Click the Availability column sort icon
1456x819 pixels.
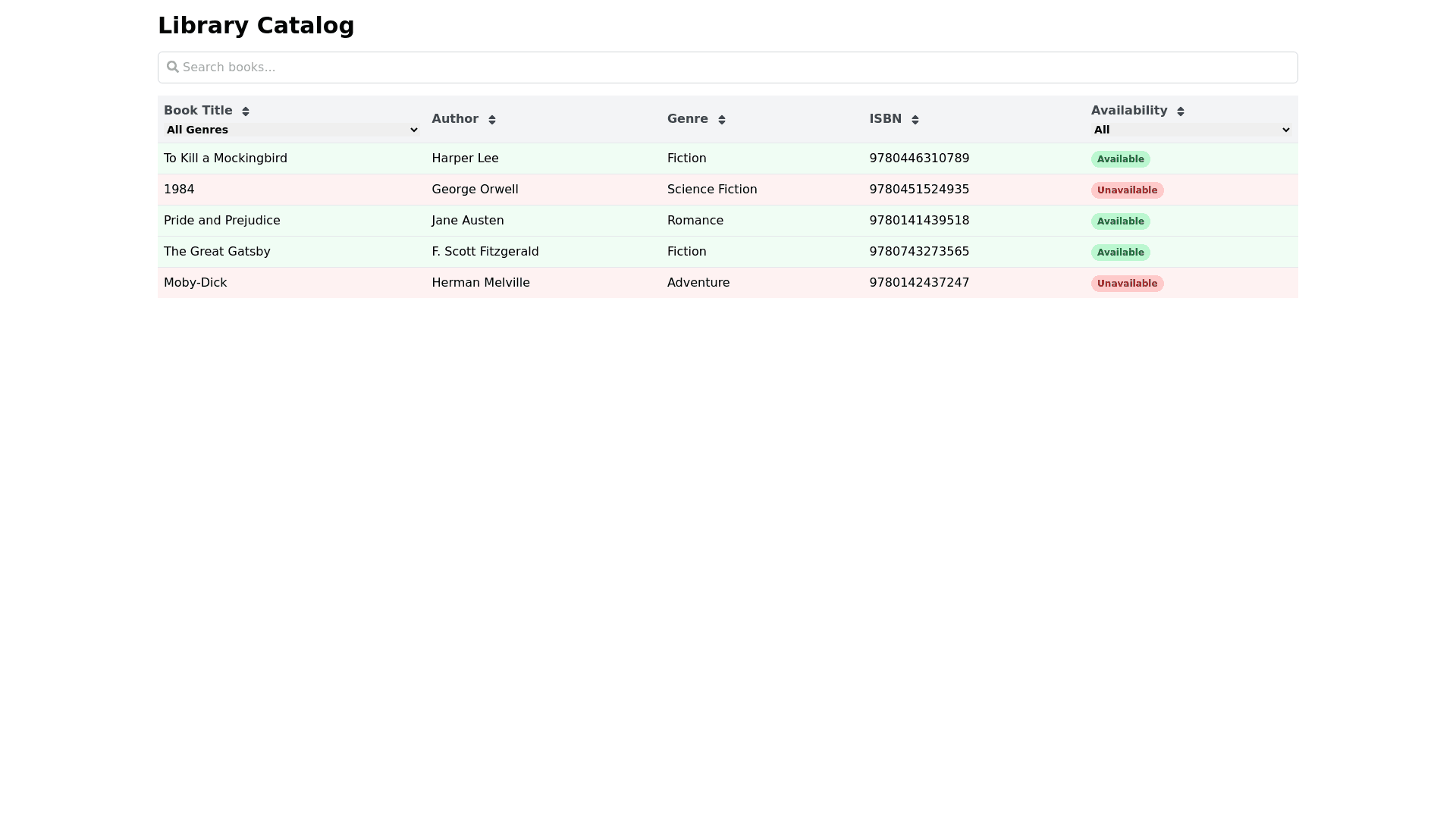click(1181, 111)
